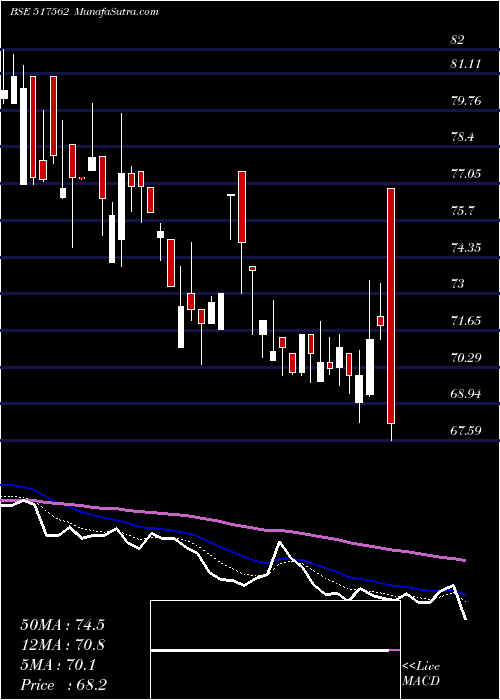
Task: Select the 75.7 price axis label
Action: (x=462, y=211)
